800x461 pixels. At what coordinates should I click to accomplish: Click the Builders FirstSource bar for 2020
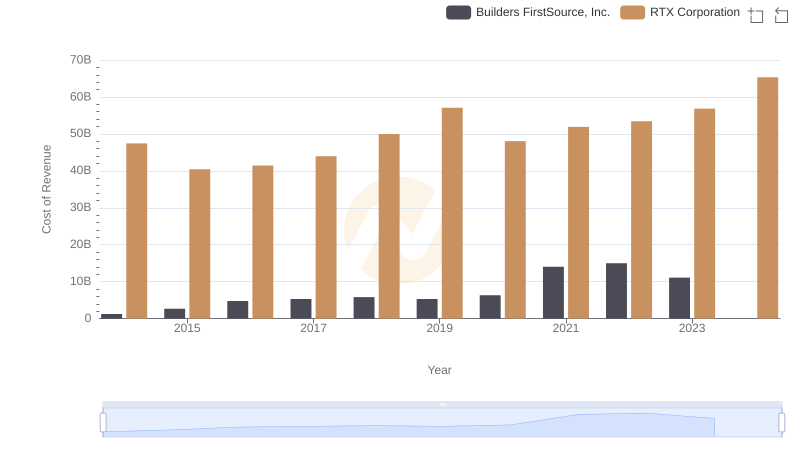click(x=490, y=307)
